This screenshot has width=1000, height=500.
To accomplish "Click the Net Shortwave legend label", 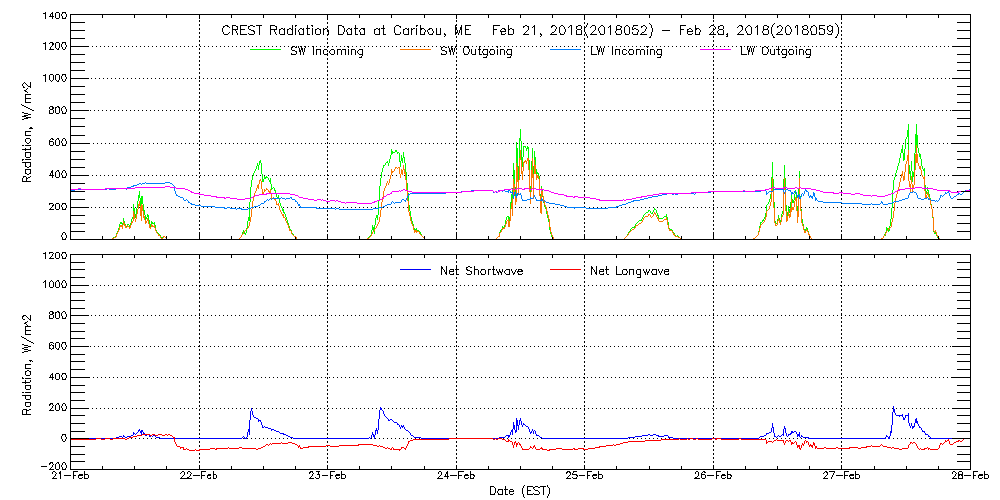I will click(484, 271).
